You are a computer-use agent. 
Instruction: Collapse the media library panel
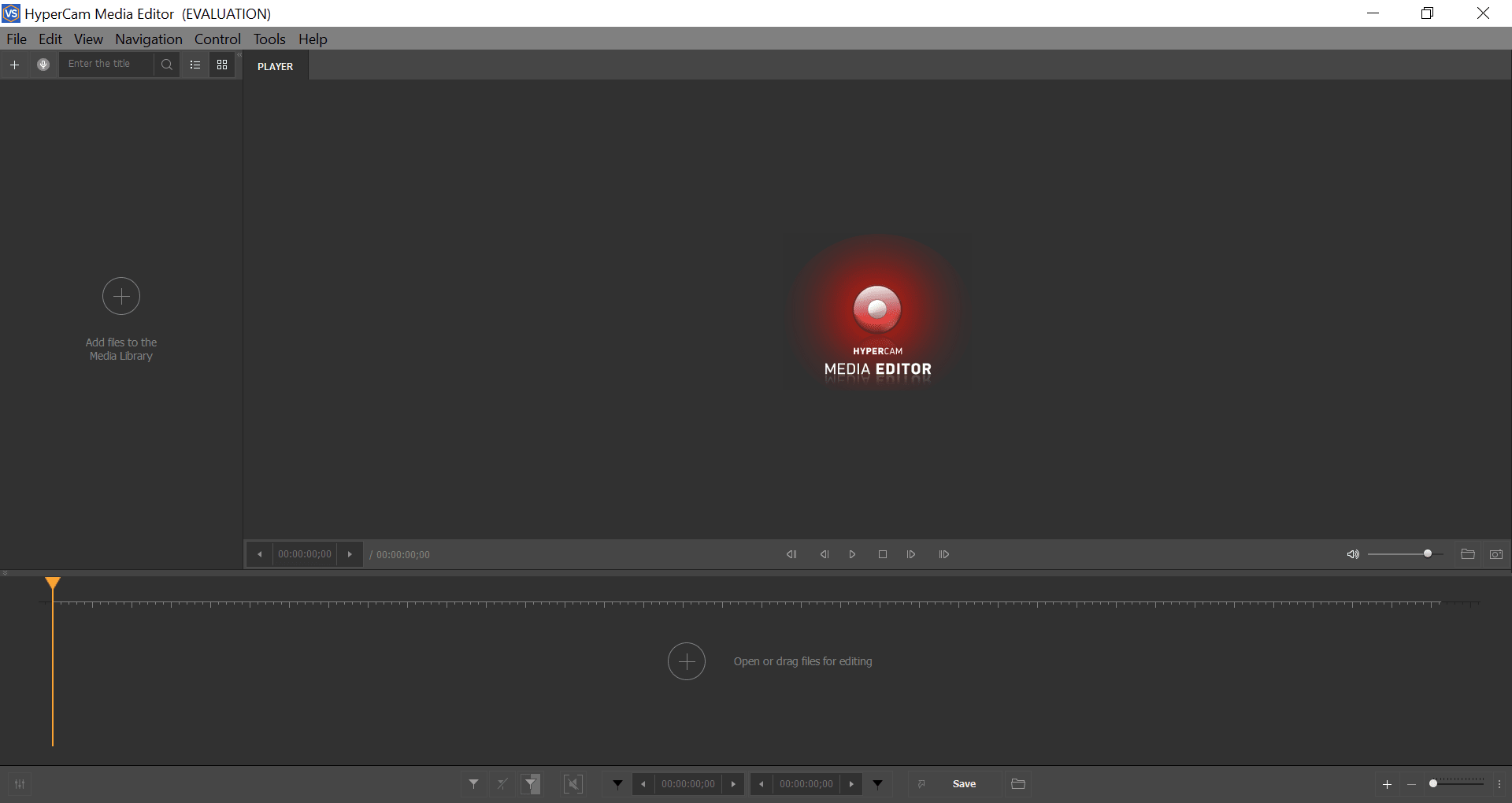click(239, 54)
